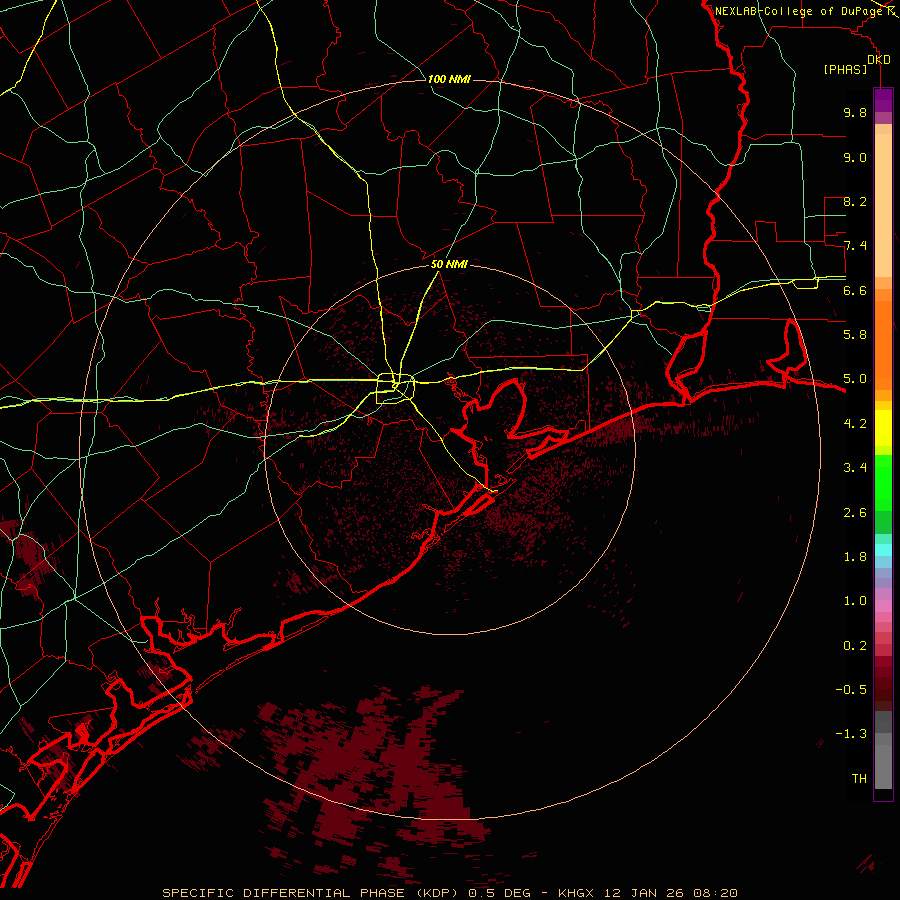
Task: Click the 5.0 scale value
Action: (x=855, y=379)
